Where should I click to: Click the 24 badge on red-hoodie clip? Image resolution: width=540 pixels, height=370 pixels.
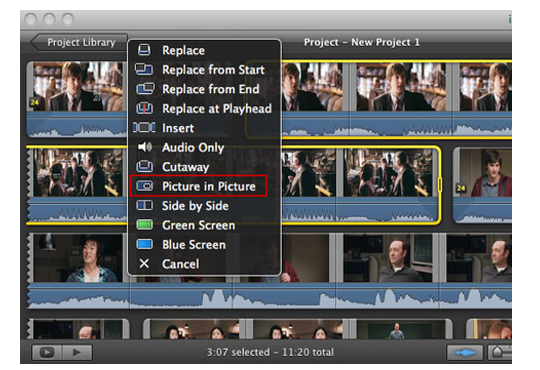click(461, 188)
